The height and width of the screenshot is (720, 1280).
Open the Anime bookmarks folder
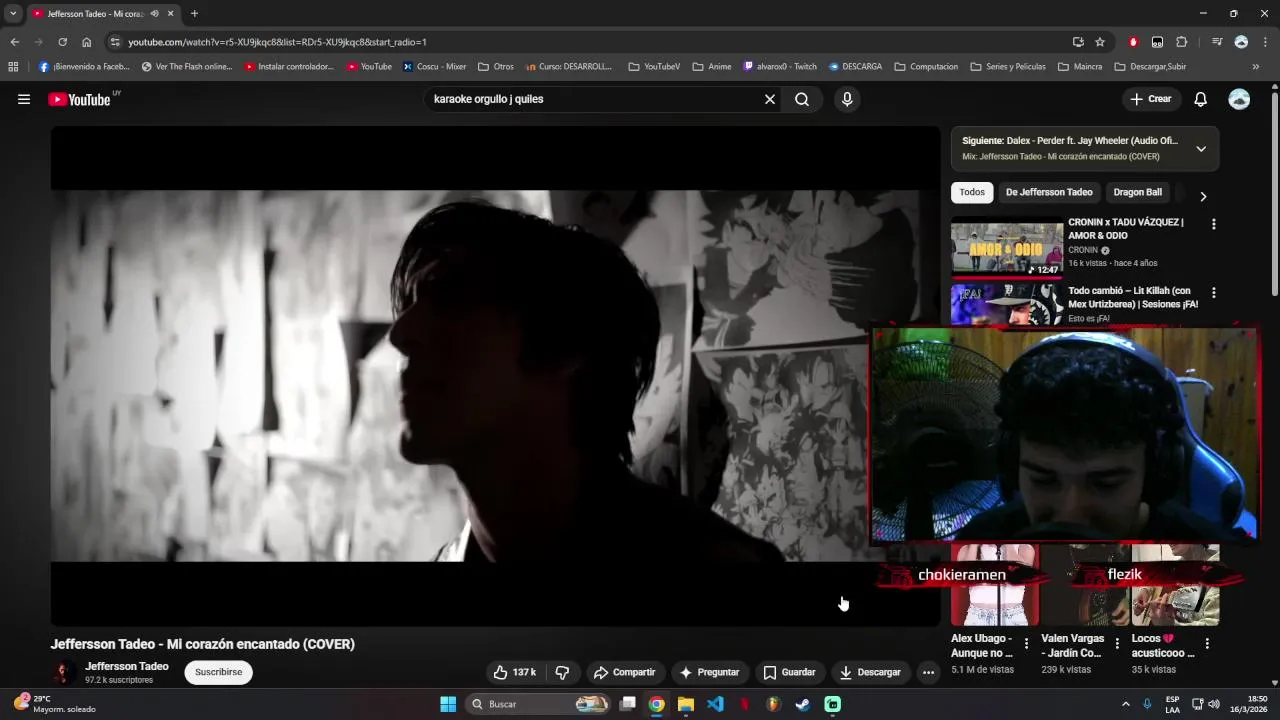712,67
